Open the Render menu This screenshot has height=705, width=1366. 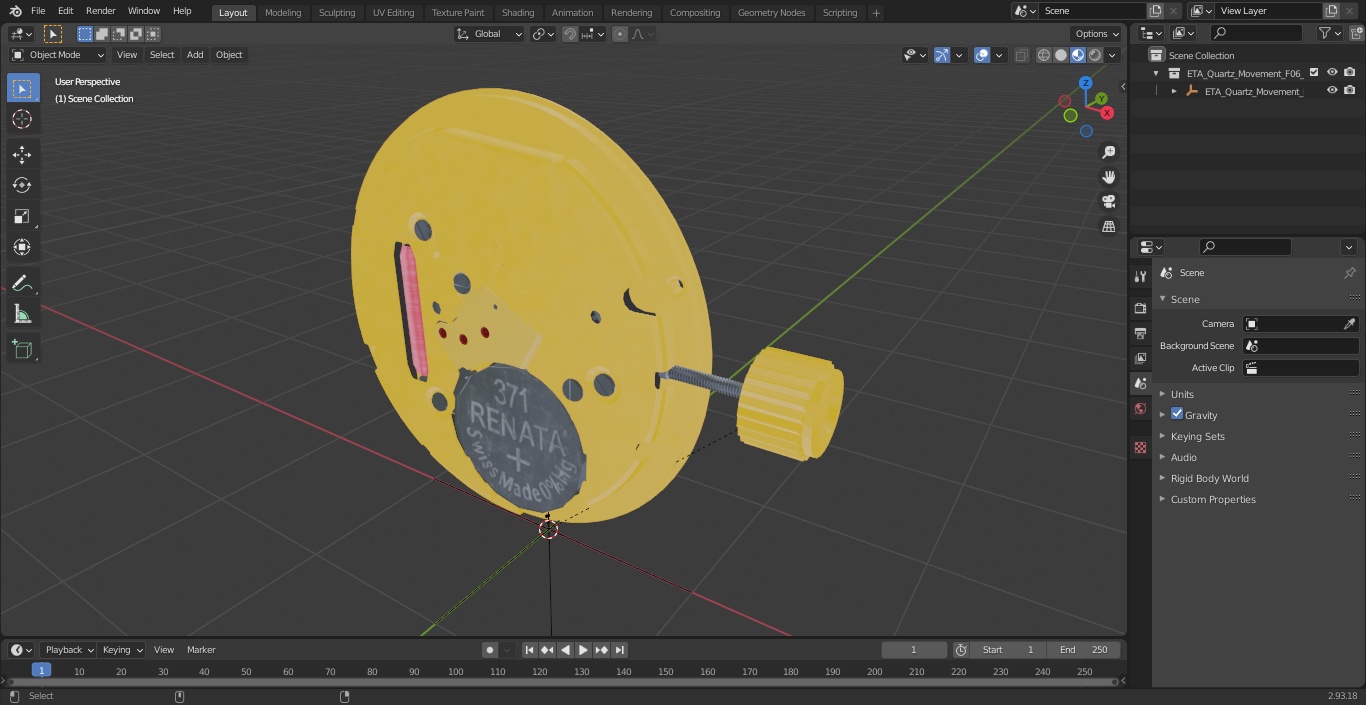[x=100, y=10]
